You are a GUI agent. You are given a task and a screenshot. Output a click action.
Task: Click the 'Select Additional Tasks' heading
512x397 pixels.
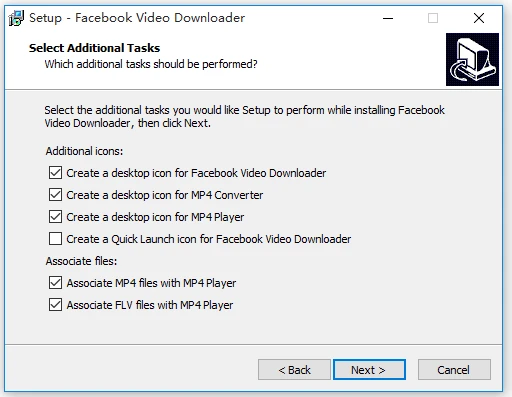[94, 48]
